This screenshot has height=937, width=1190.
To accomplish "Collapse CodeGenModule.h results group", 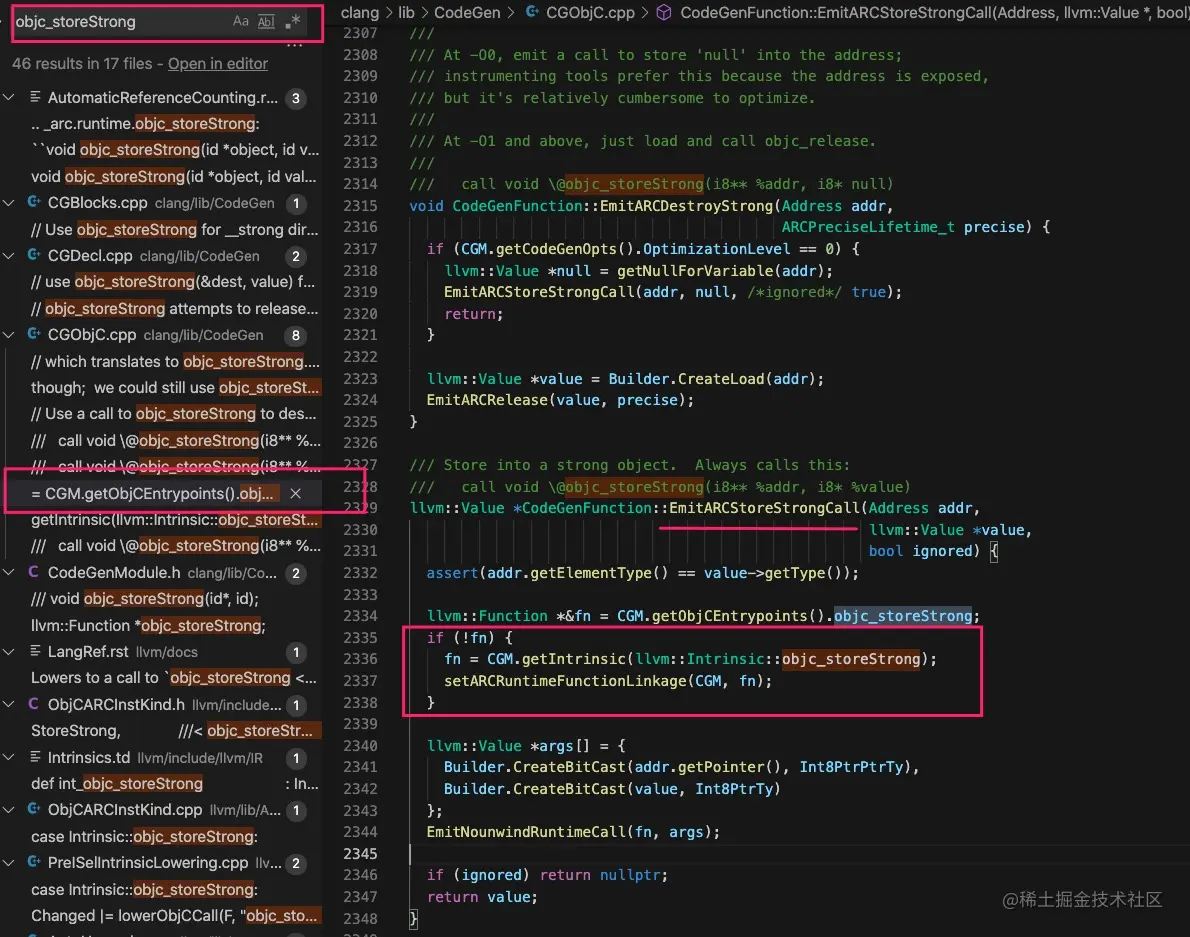I will (9, 572).
